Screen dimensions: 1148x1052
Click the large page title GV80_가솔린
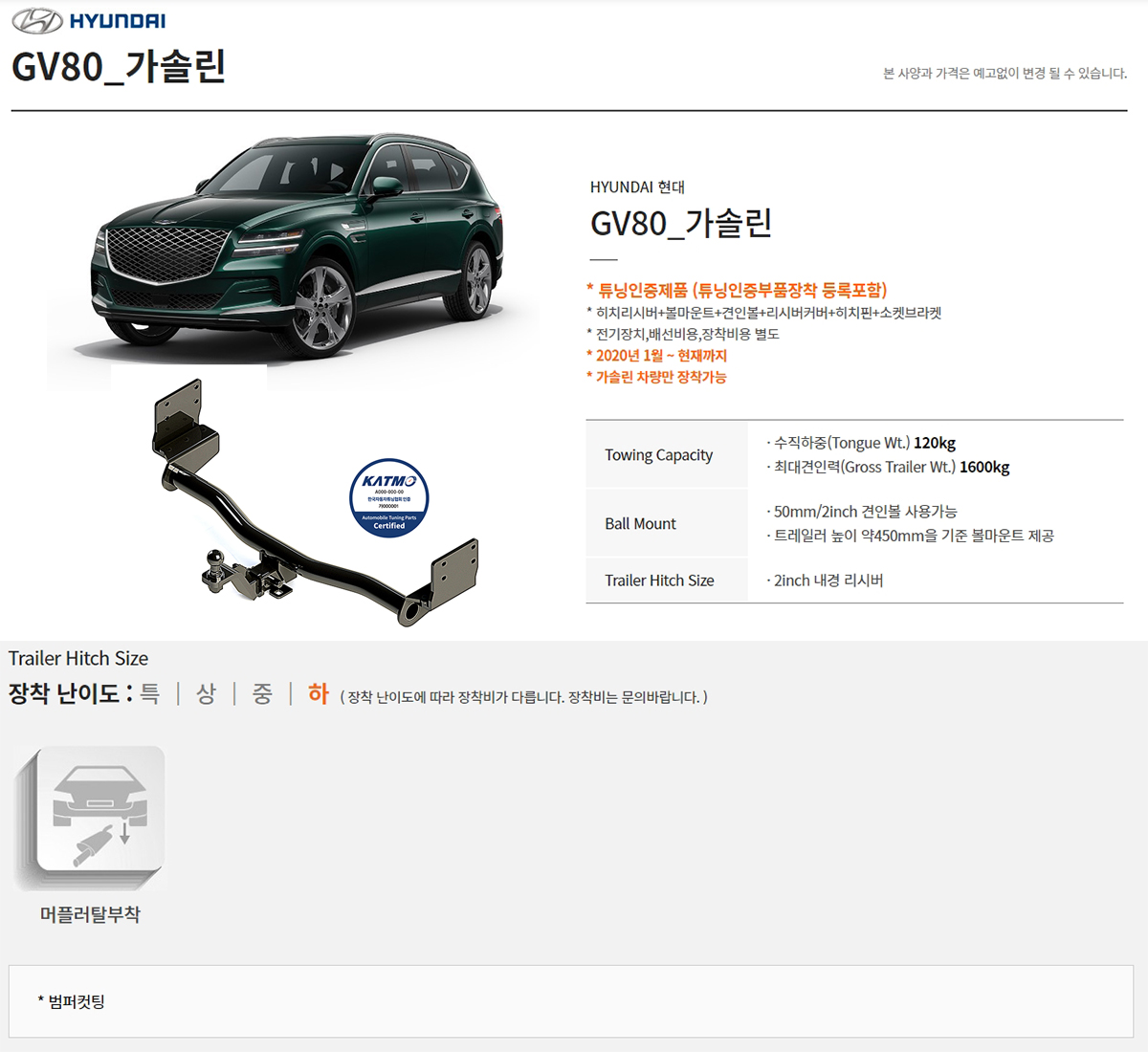click(119, 67)
